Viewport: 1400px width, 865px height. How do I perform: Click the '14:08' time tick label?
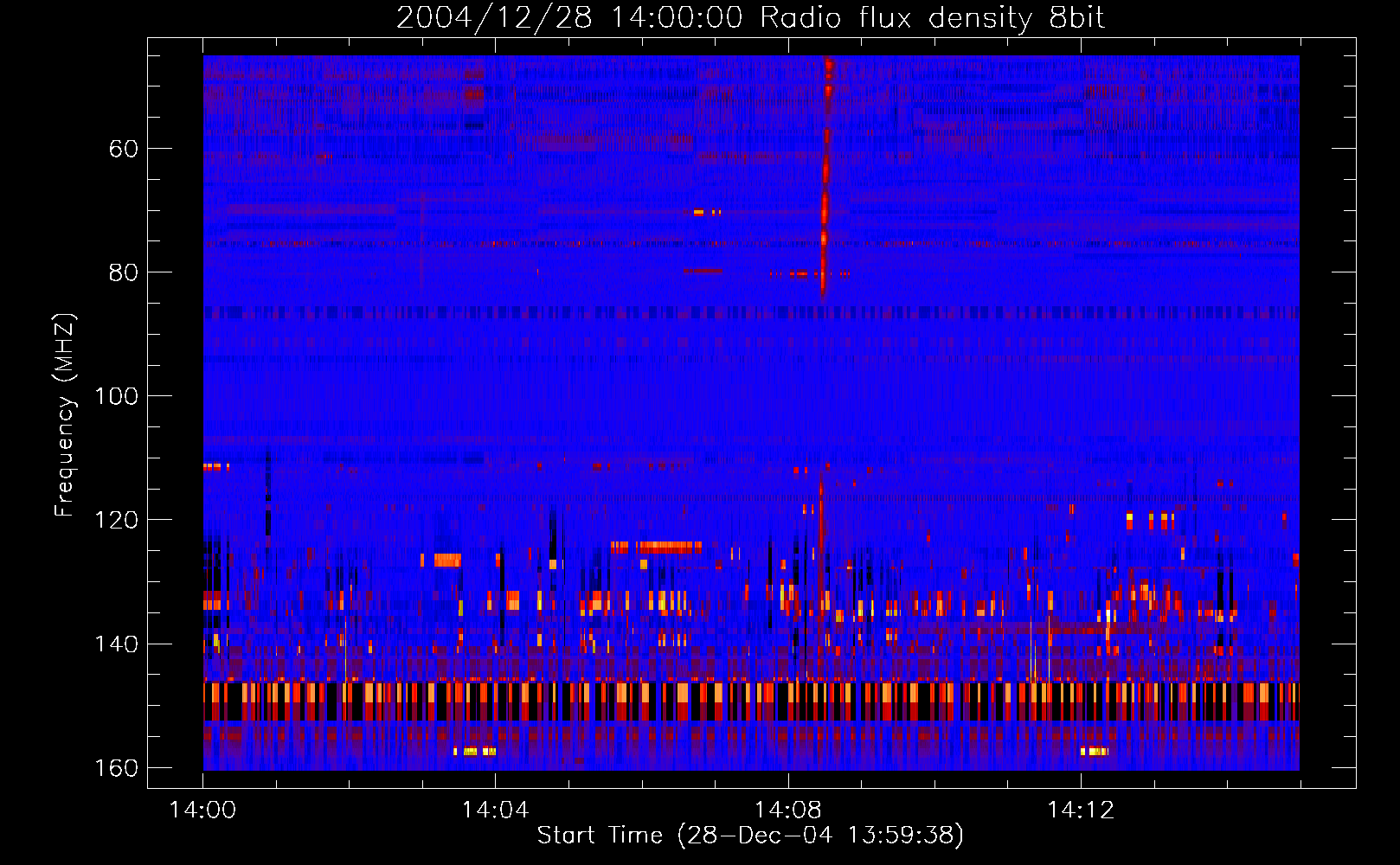click(x=787, y=811)
